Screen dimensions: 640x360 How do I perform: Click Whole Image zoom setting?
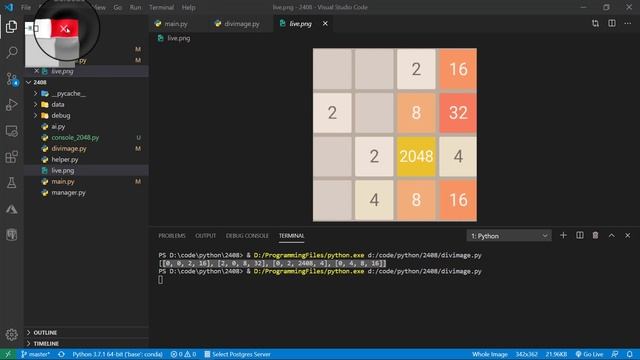(490, 354)
